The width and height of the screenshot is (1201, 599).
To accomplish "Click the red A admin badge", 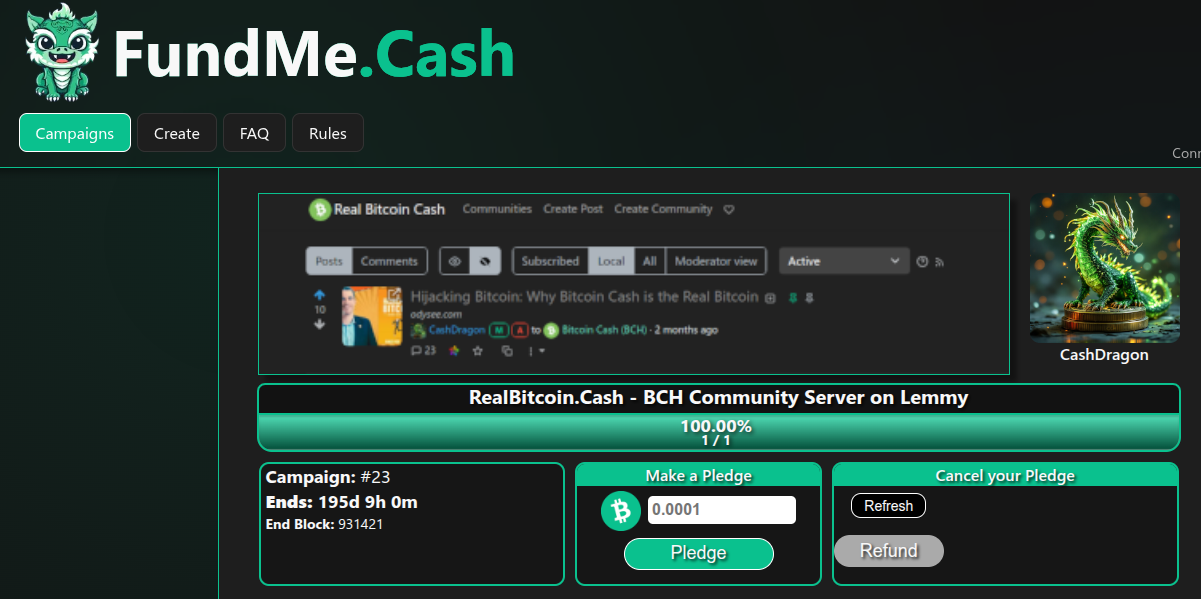I will point(520,330).
